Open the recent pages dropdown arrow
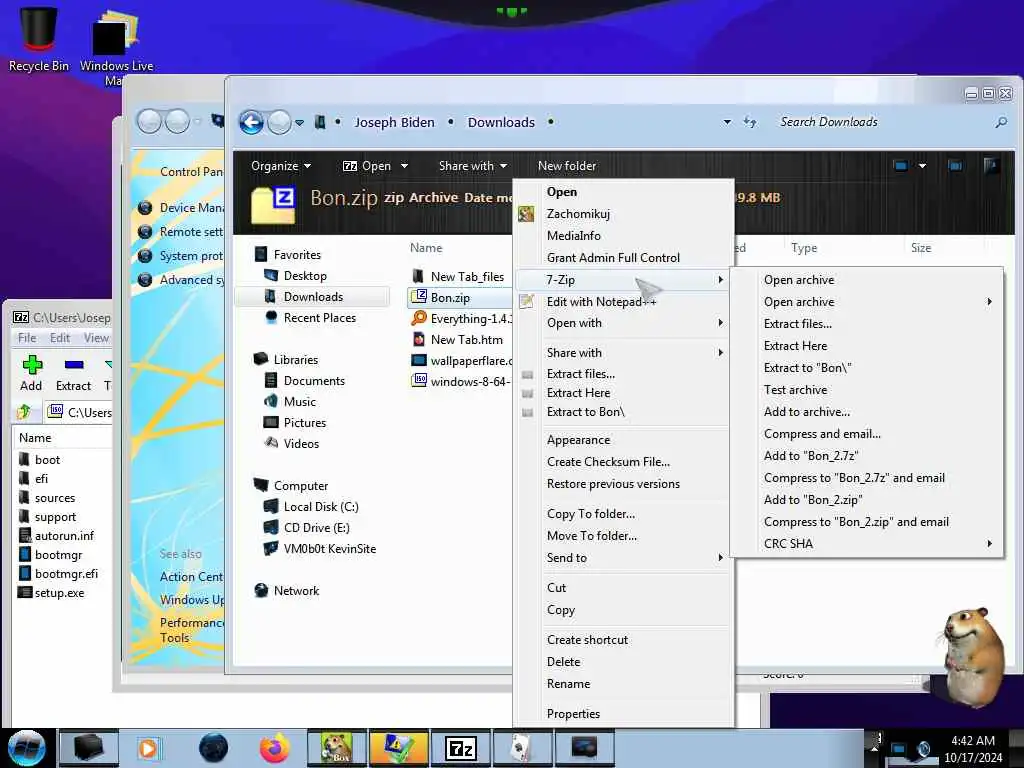This screenshot has width=1024, height=768. pos(299,122)
